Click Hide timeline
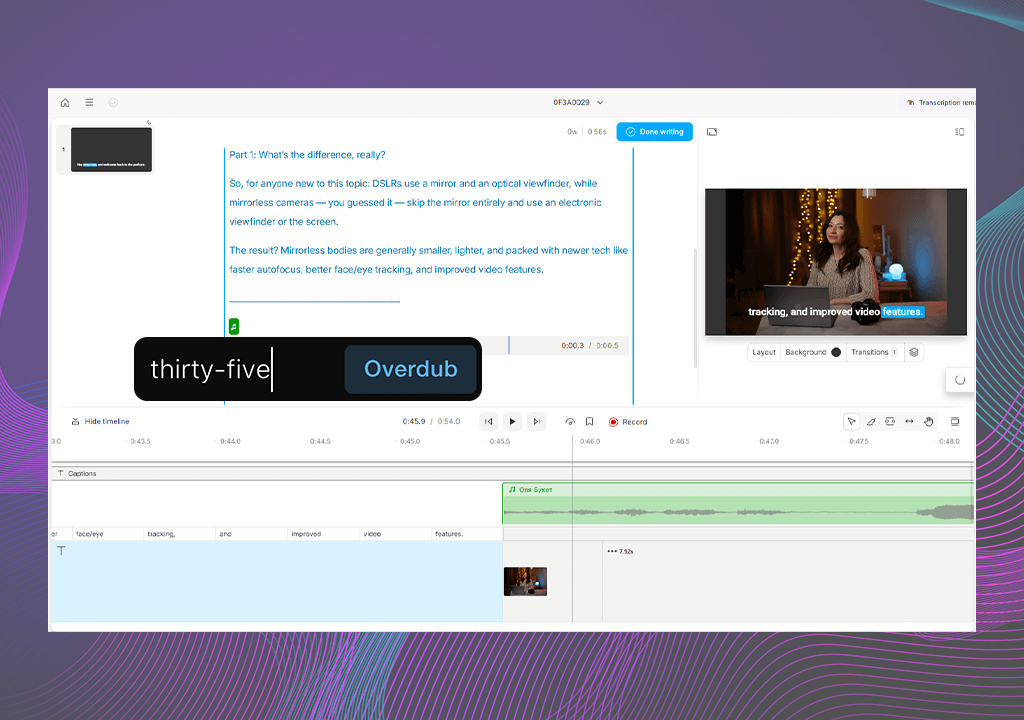 [101, 421]
